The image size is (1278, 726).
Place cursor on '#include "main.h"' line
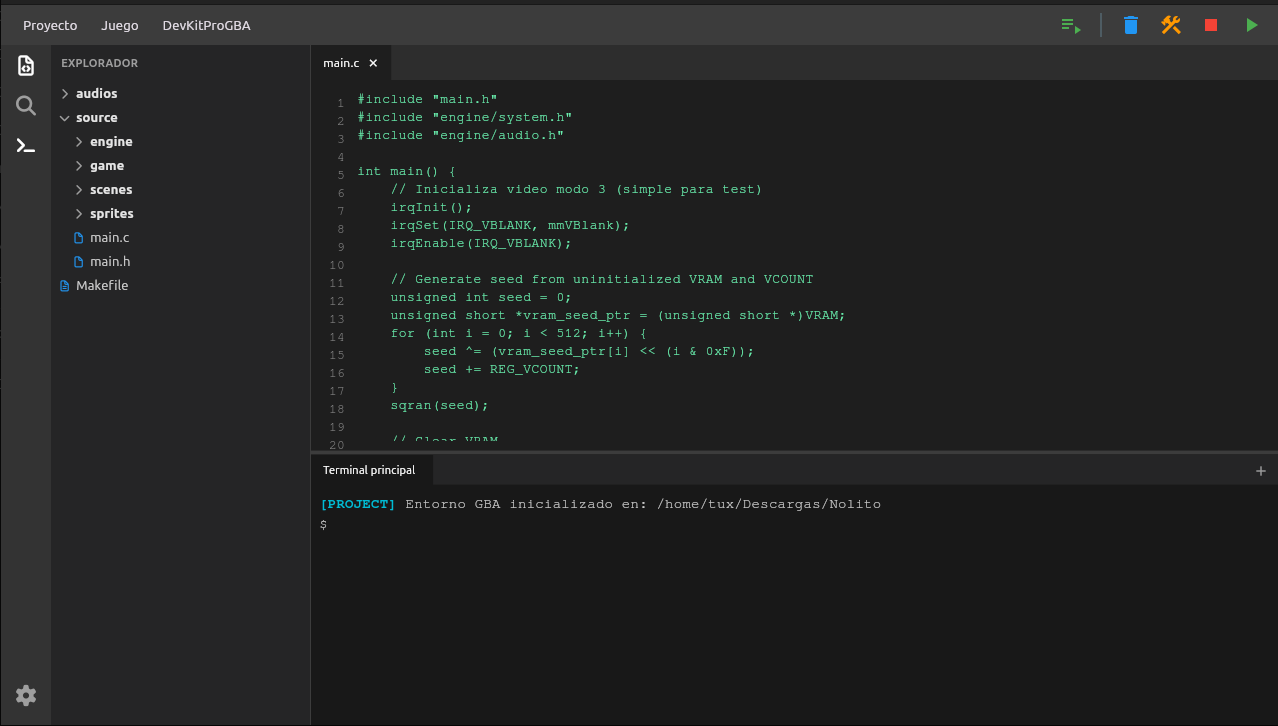coord(427,100)
